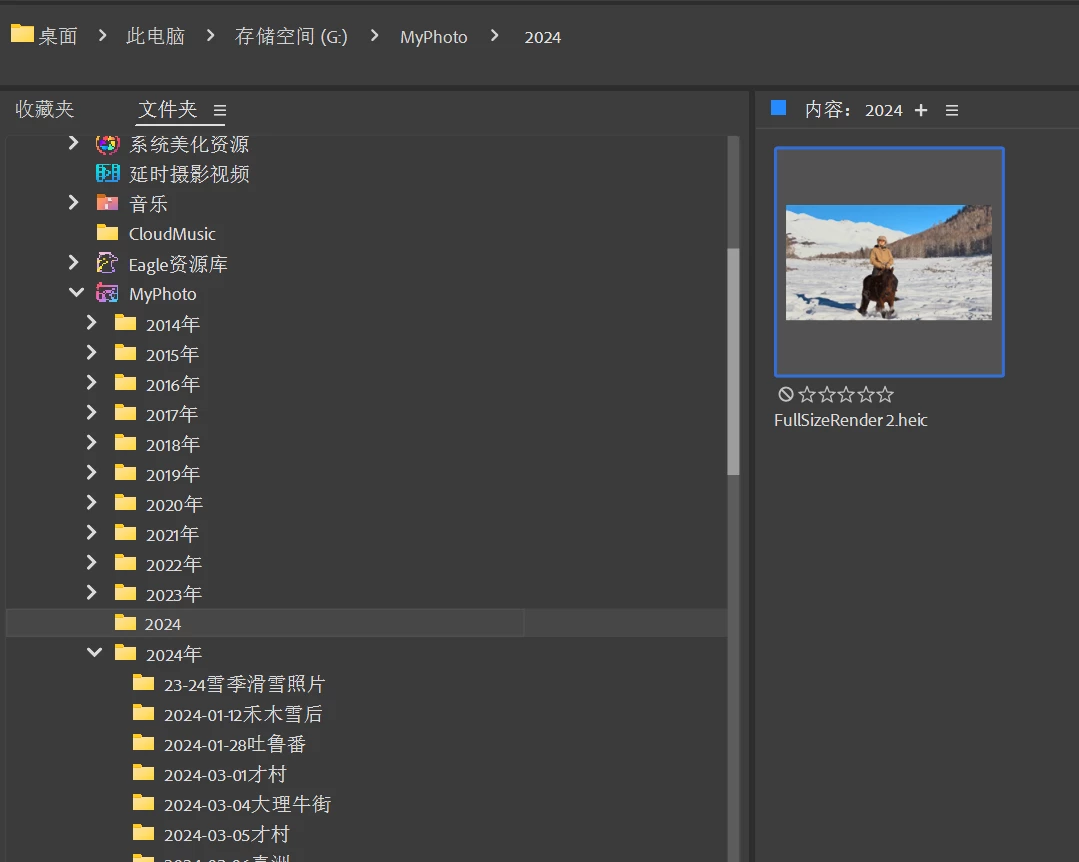The width and height of the screenshot is (1079, 862).
Task: Set a three star rating for FullSizeRender 2.heic
Action: click(x=846, y=394)
